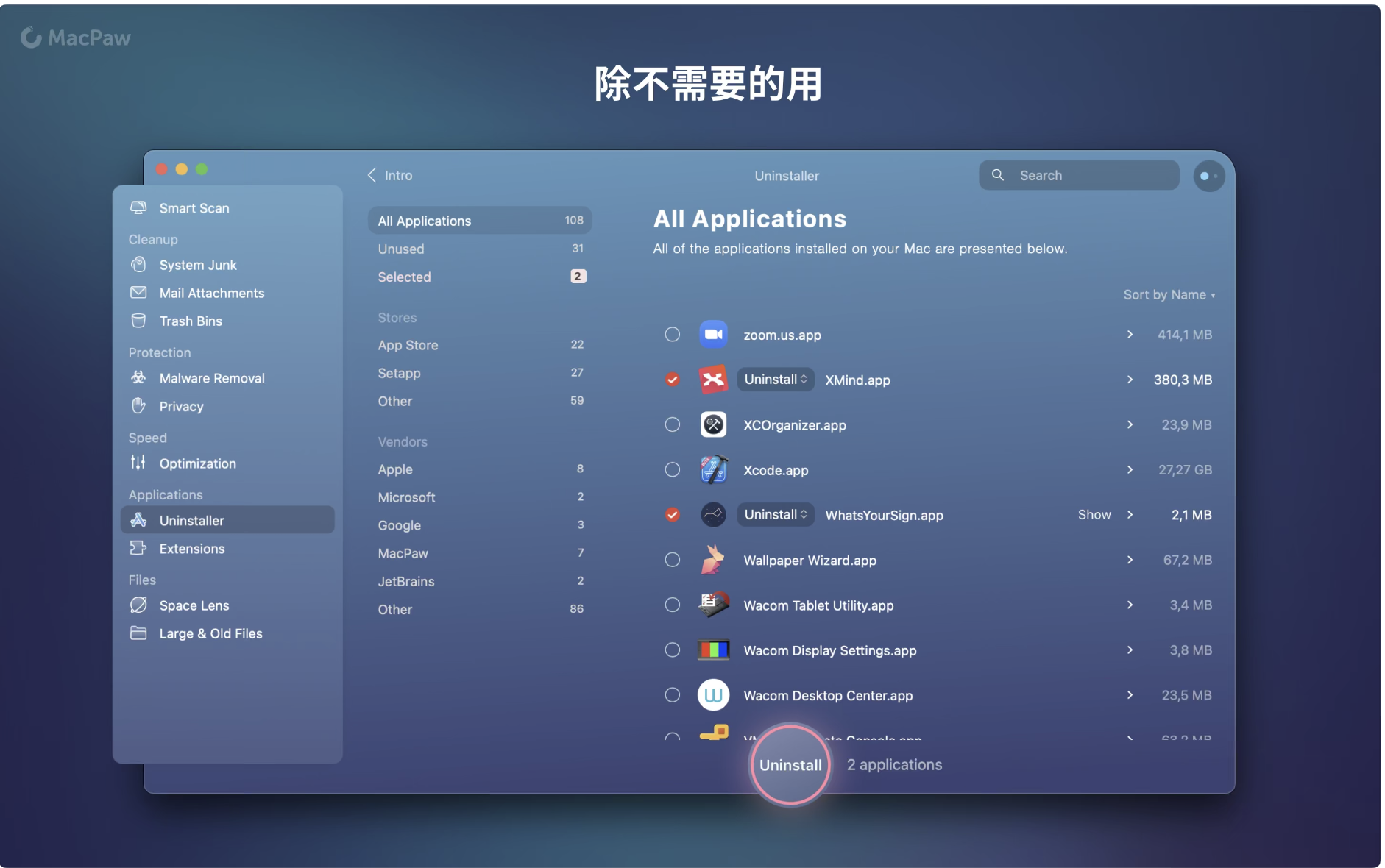This screenshot has height=868, width=1385.
Task: Switch to the Unused applications category
Action: (x=401, y=249)
